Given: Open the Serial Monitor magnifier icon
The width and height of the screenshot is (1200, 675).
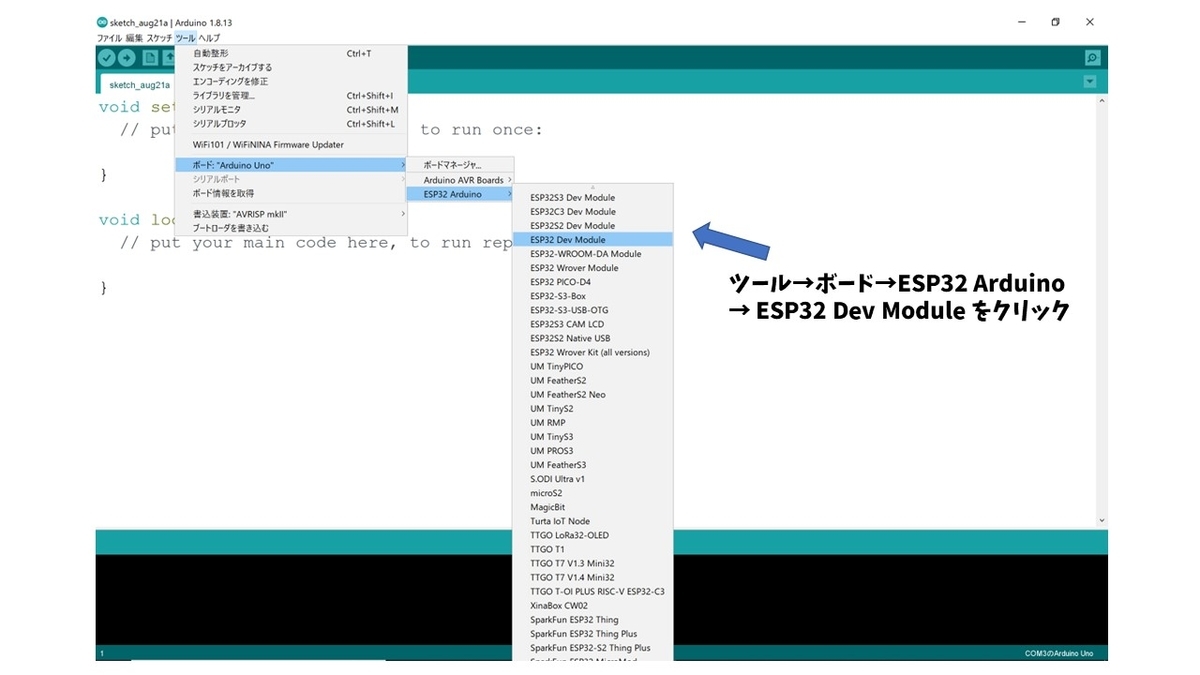Looking at the screenshot, I should (x=1092, y=57).
